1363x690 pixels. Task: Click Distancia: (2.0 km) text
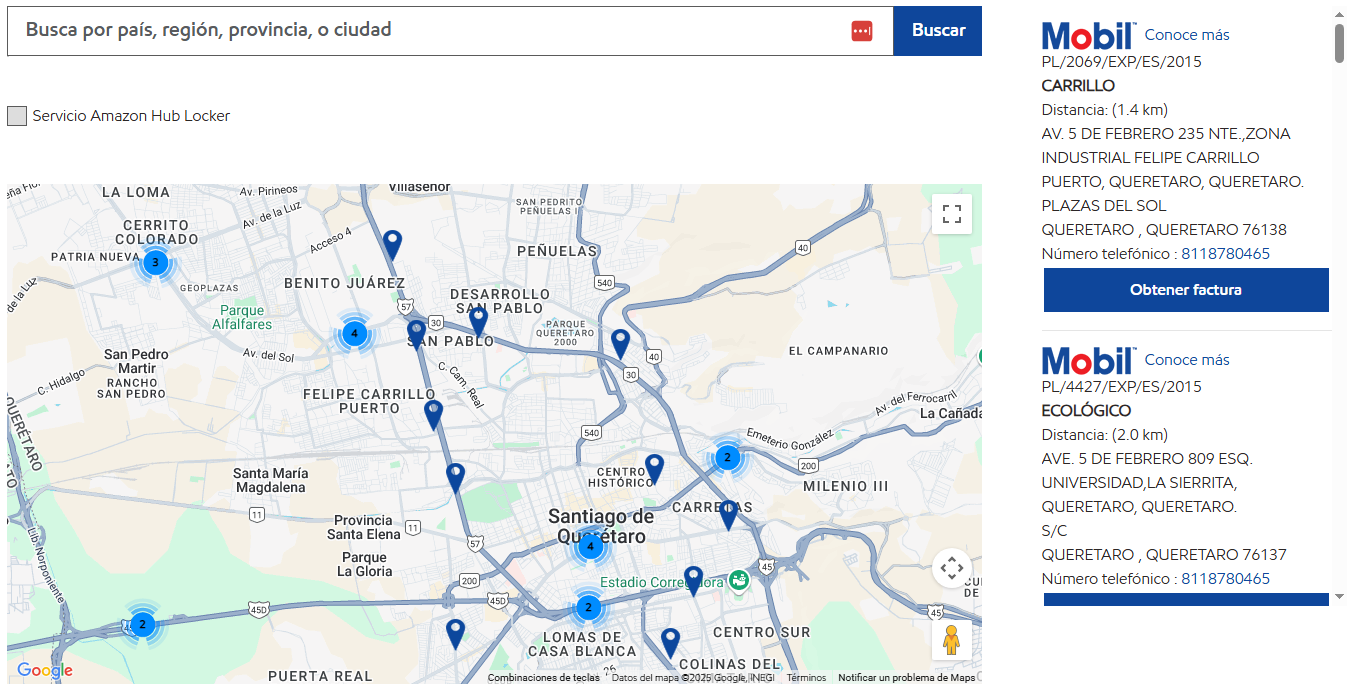tap(1105, 435)
